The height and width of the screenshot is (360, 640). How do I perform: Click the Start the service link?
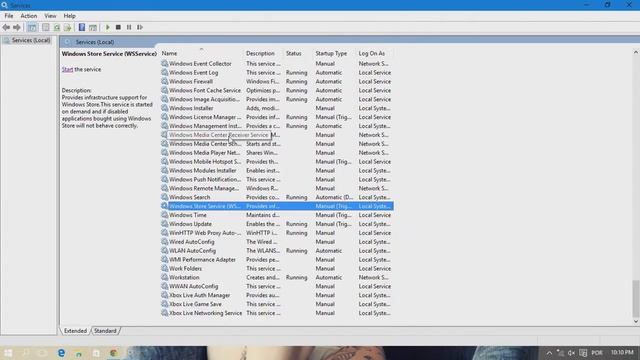coord(67,69)
